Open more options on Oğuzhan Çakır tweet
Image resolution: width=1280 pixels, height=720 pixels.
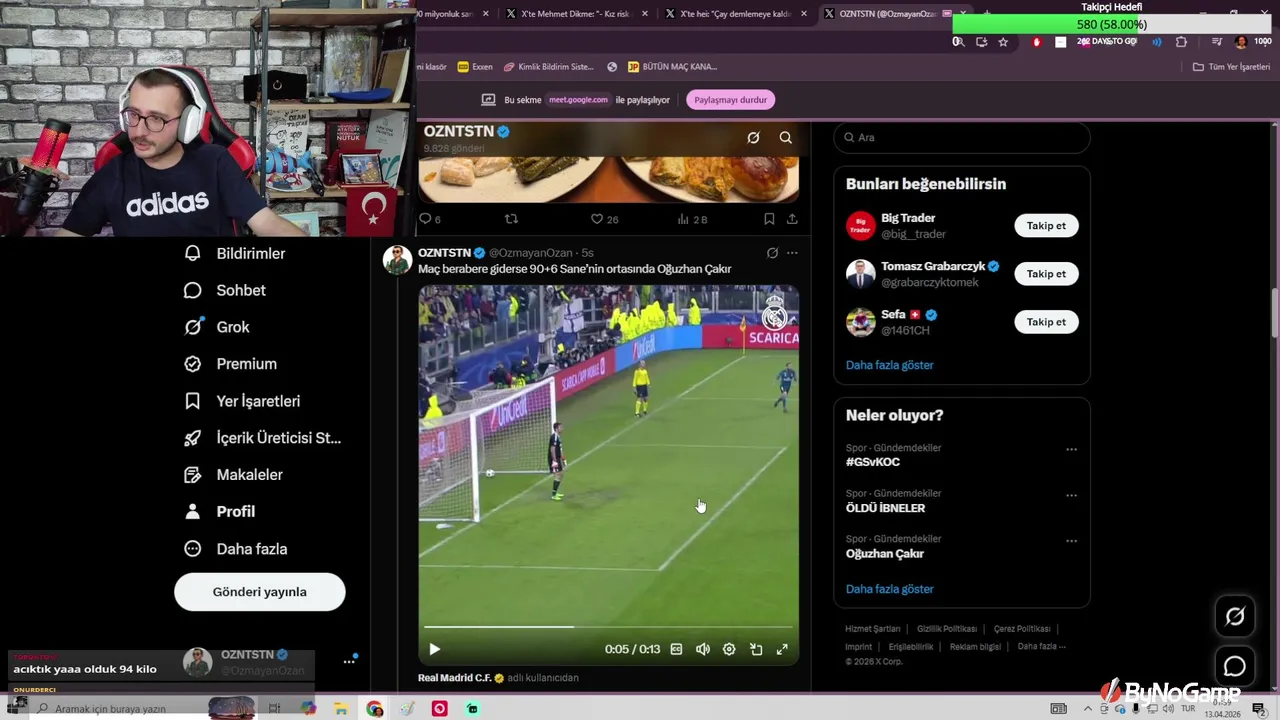point(792,253)
